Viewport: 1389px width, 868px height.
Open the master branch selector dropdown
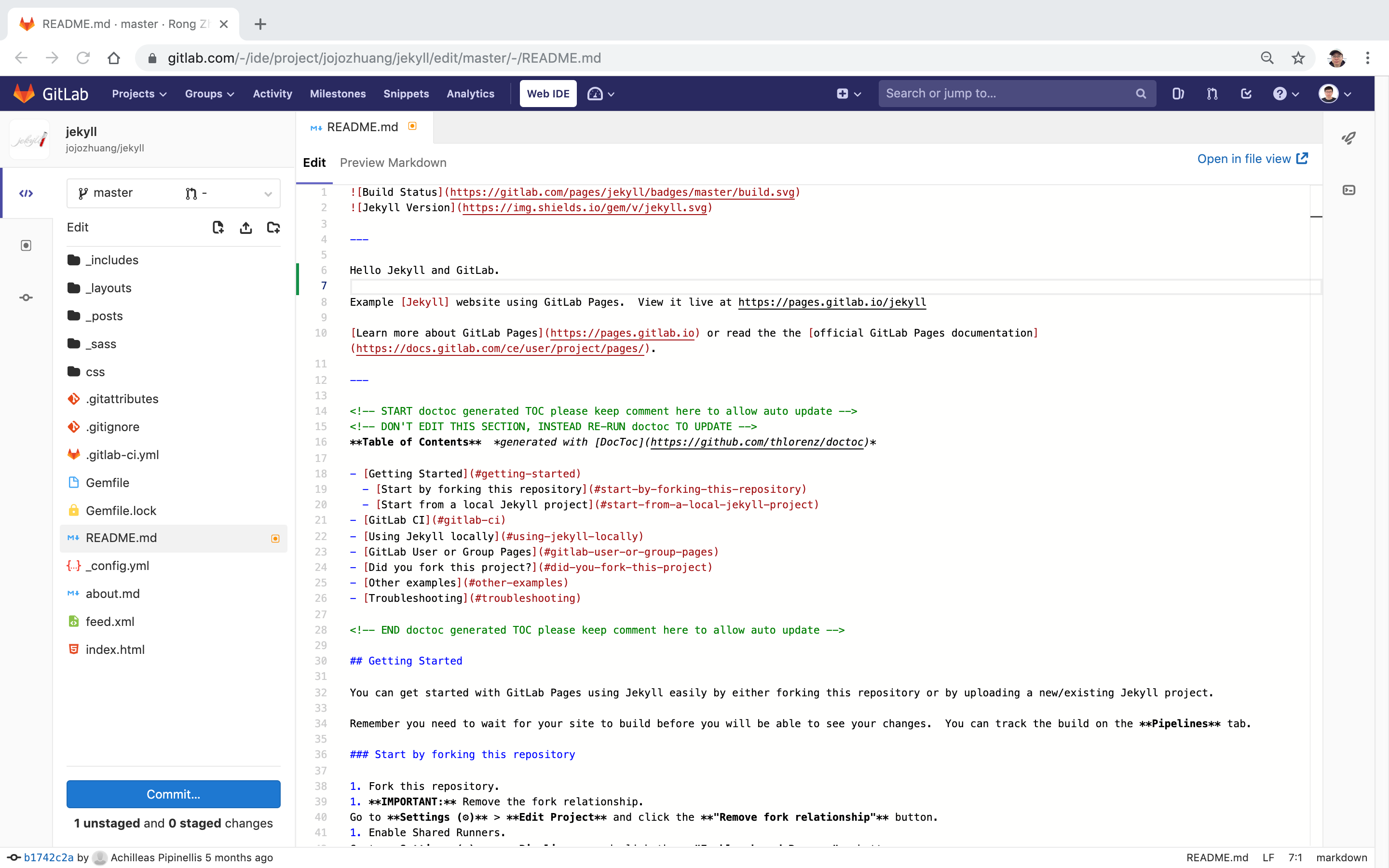(173, 193)
